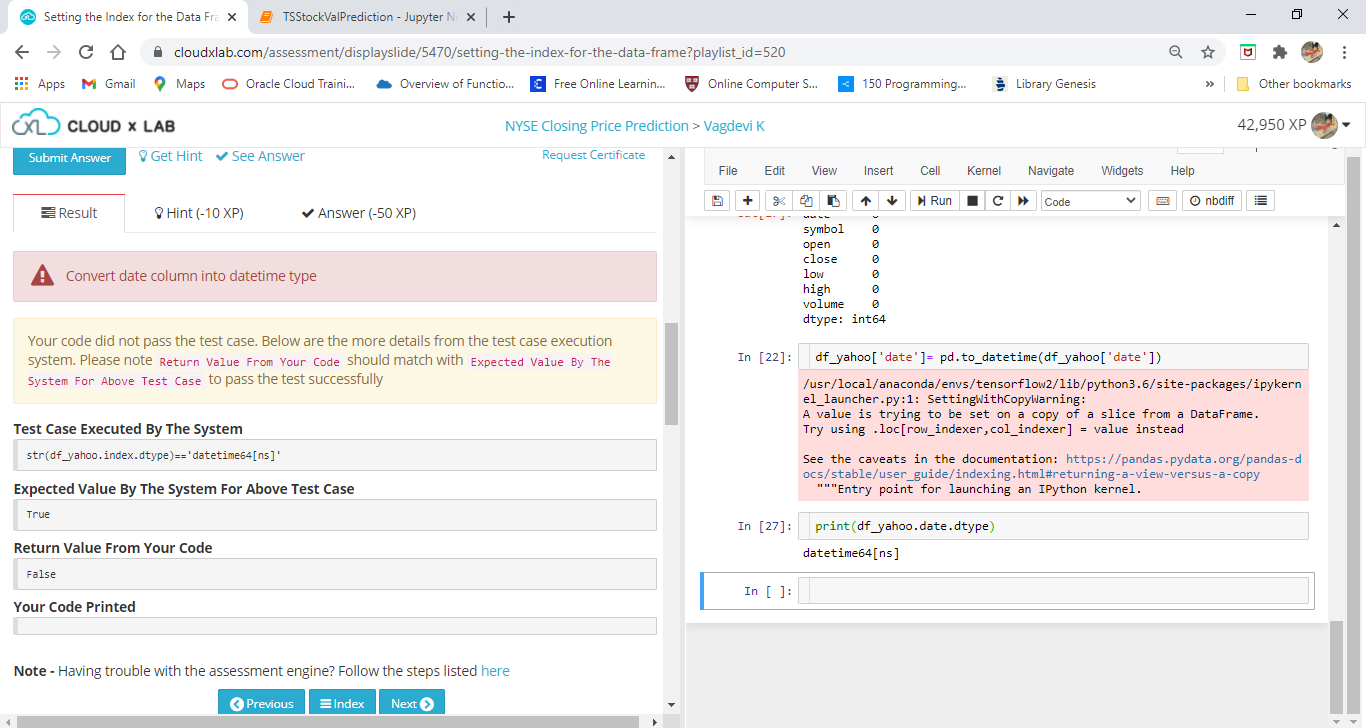1366x728 pixels.
Task: Click the CloudxLab logo
Action: (93, 126)
